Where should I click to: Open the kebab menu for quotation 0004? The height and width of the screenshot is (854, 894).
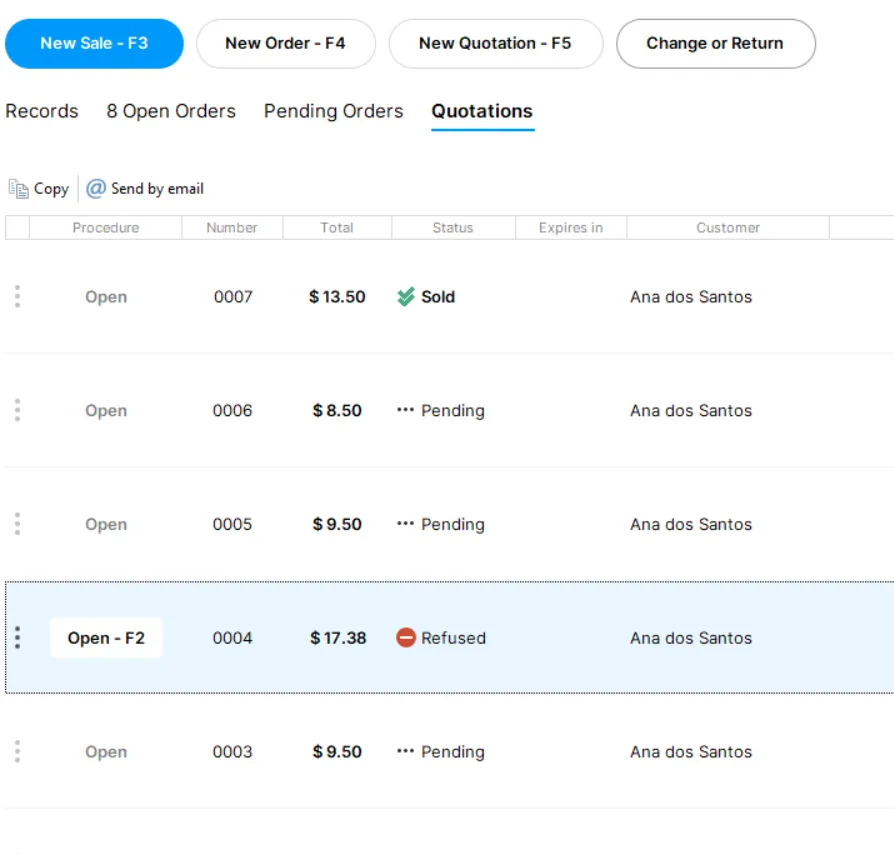(16, 637)
